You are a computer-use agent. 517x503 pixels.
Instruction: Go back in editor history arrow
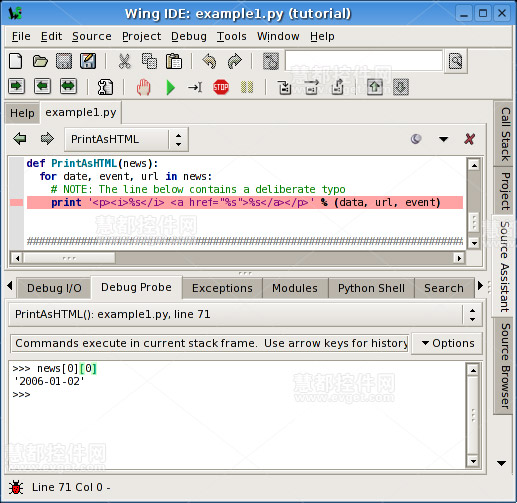point(20,138)
